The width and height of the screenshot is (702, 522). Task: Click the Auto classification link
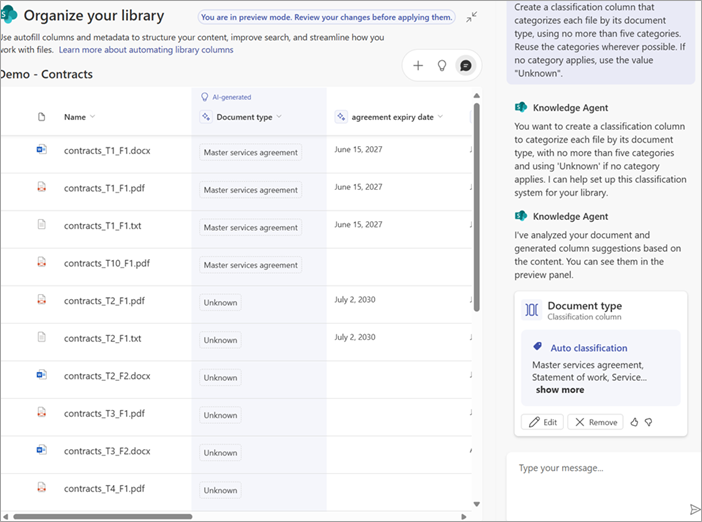pyautogui.click(x=589, y=348)
